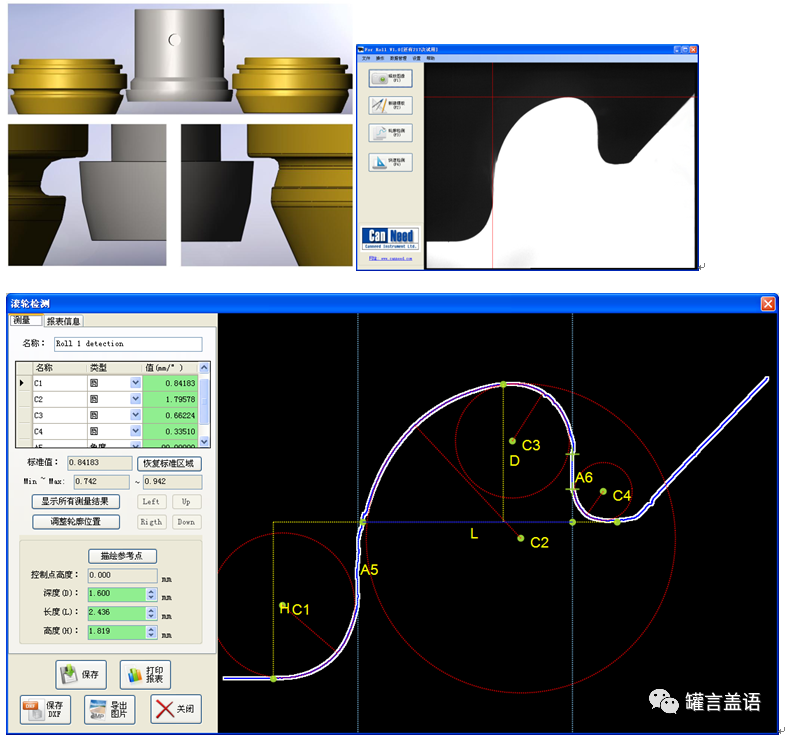
Task: Click the Max field showing 0.942
Action: [173, 482]
